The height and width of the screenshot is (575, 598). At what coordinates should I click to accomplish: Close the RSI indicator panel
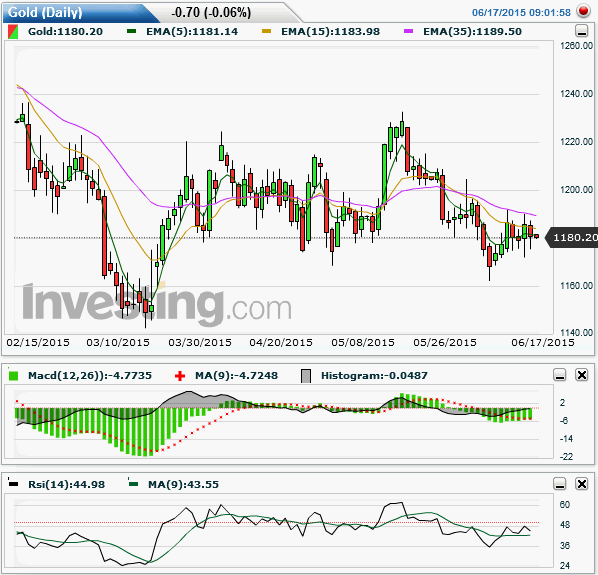pos(582,484)
